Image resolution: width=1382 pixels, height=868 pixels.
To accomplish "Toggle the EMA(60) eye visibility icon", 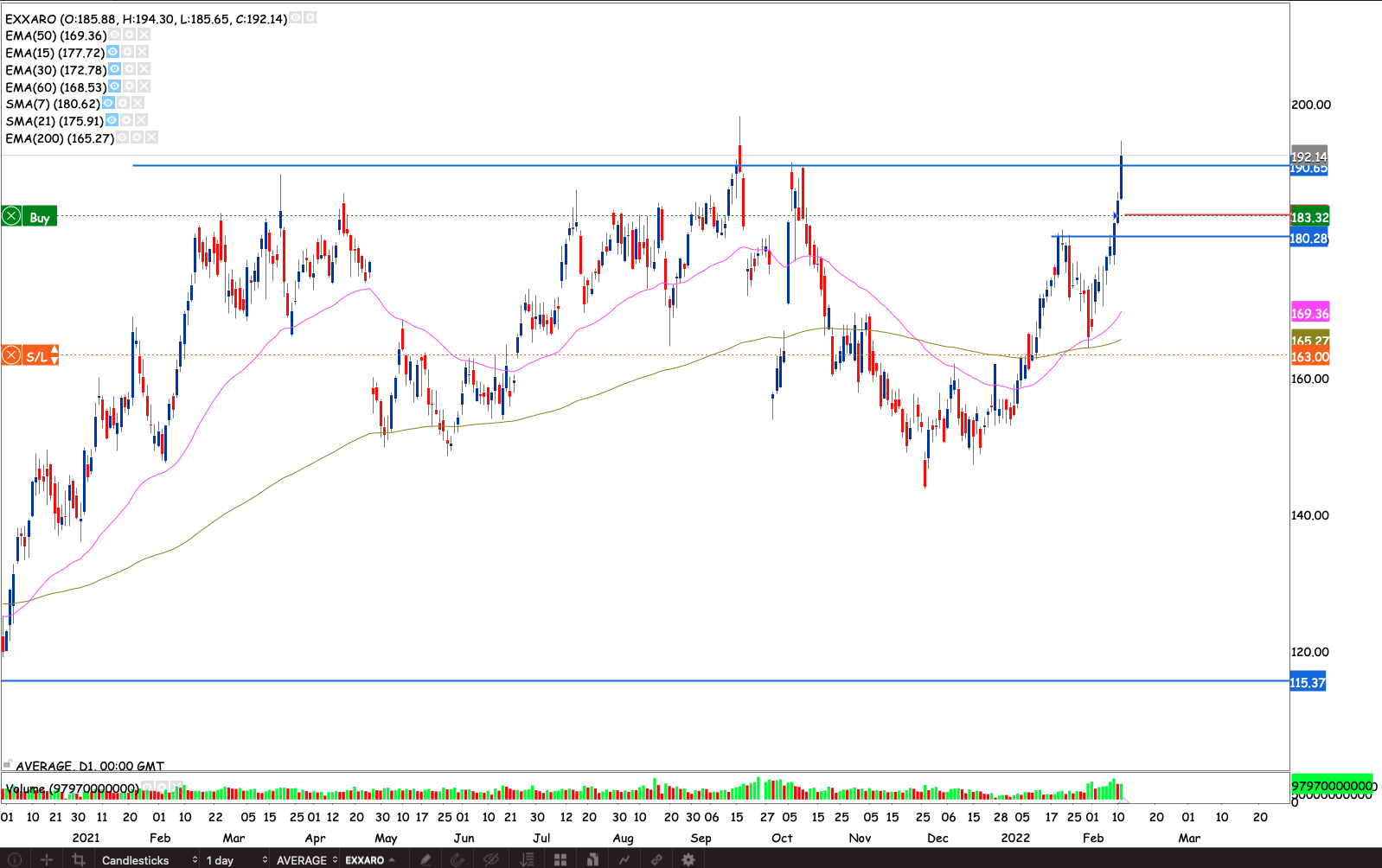I will (114, 86).
